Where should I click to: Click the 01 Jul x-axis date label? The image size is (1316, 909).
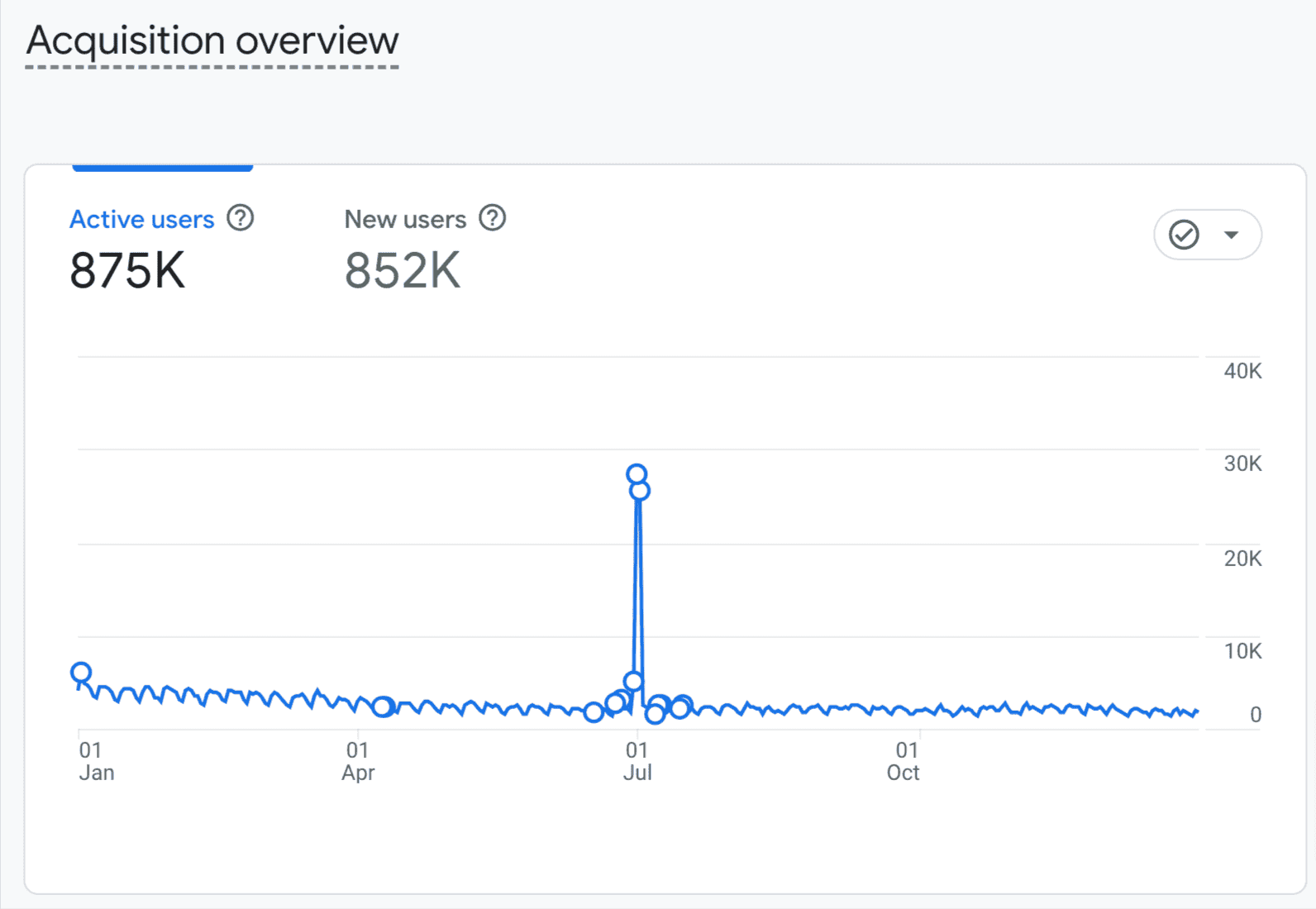click(637, 761)
